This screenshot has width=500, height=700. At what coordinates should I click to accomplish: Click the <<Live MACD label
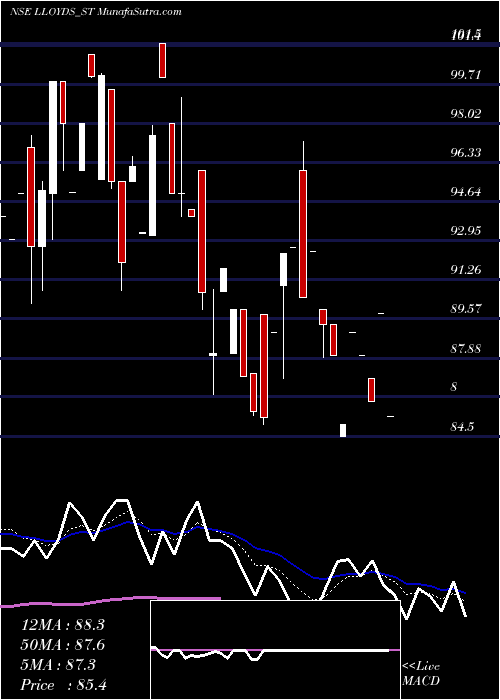[x=421, y=674]
